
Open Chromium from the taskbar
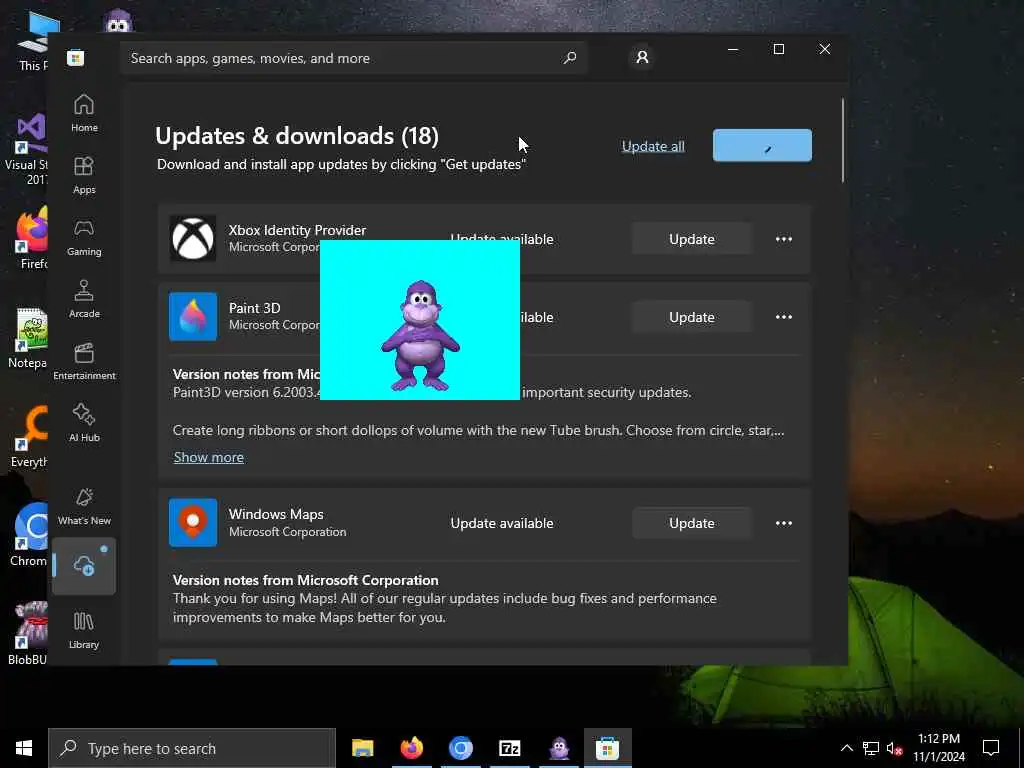[x=460, y=748]
